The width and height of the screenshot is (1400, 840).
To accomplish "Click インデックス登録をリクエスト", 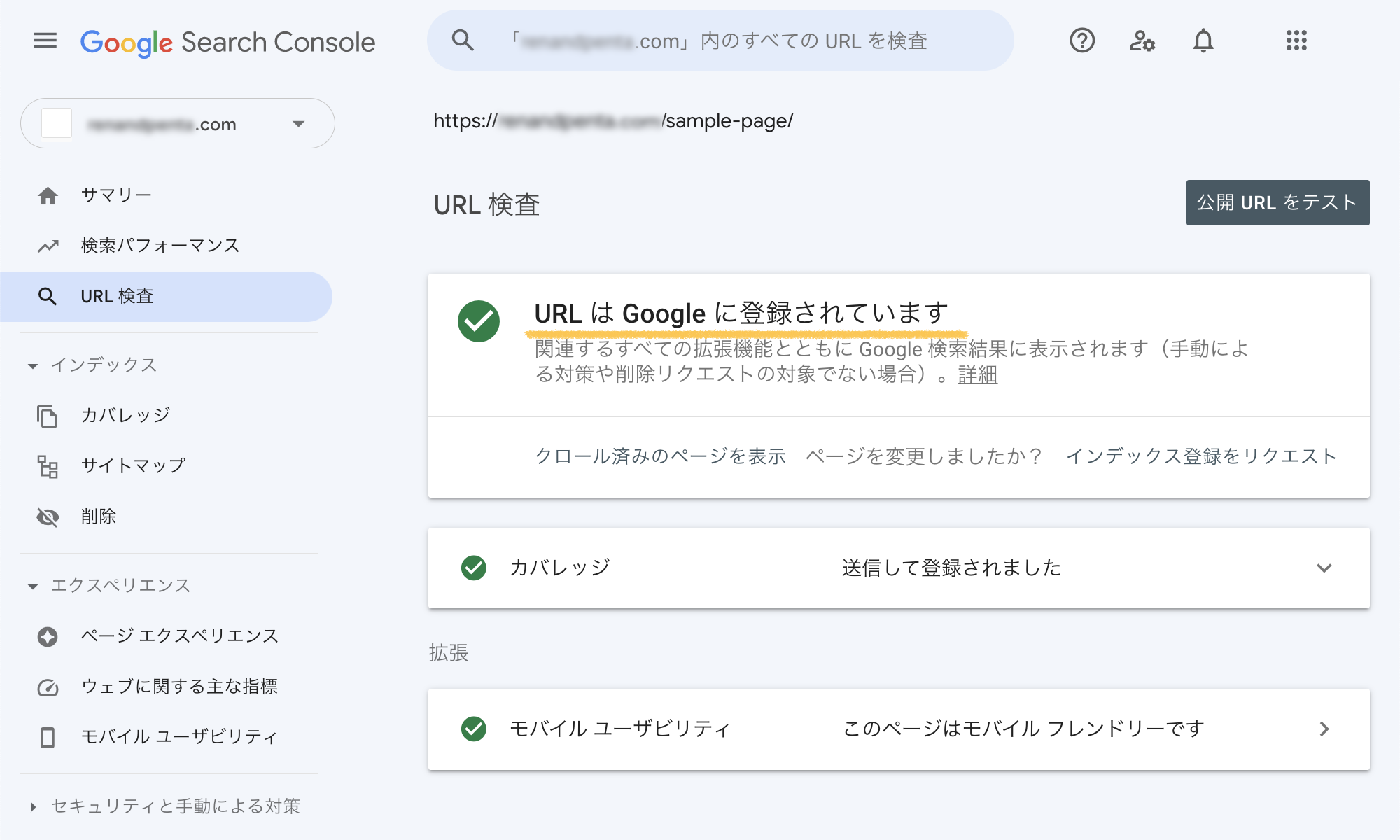I will pos(1201,456).
